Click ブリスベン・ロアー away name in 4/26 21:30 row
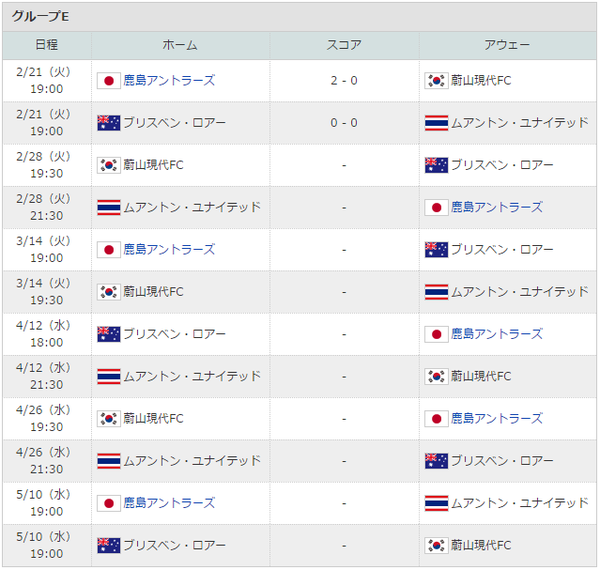 tap(502, 461)
